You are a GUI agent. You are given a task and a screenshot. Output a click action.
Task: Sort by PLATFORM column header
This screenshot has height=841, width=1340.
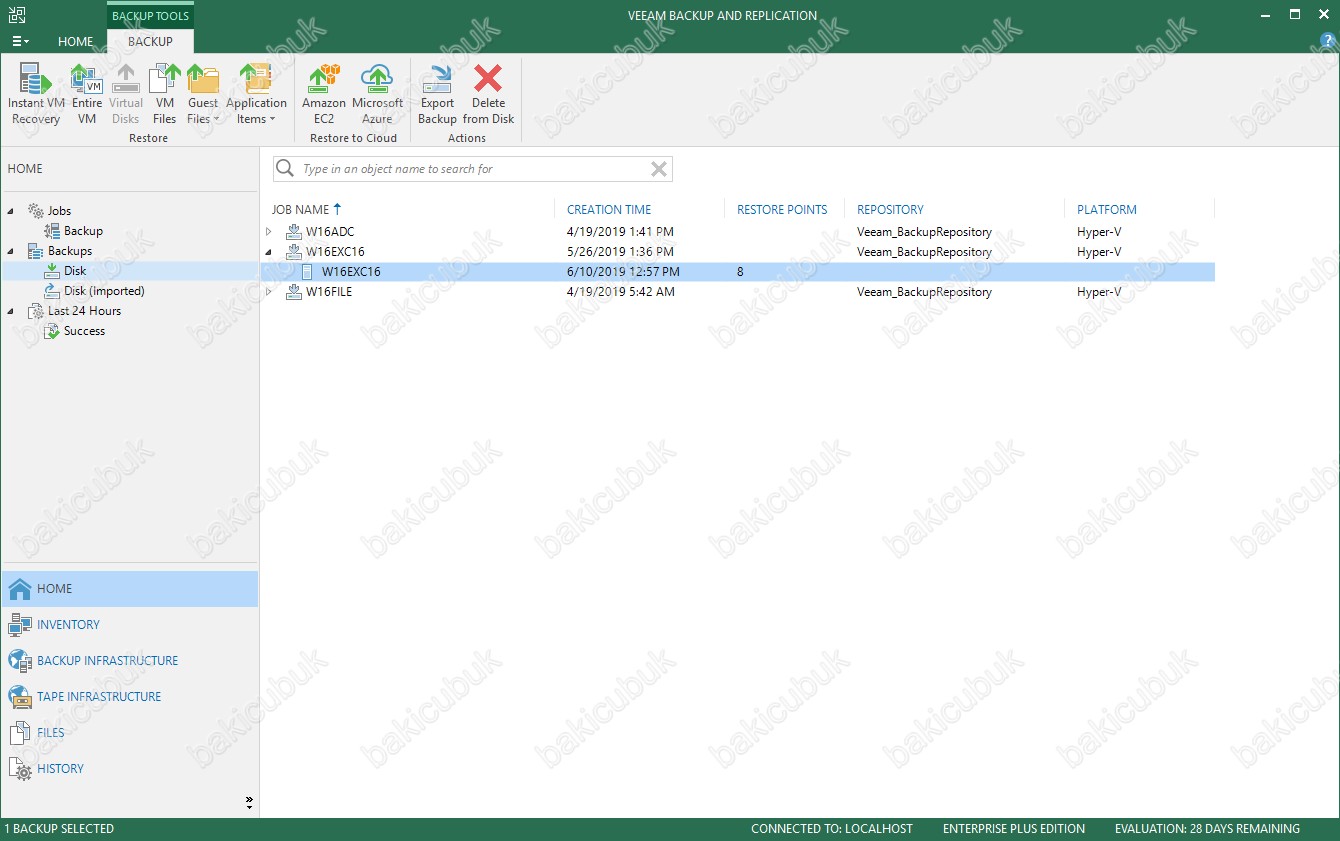[1107, 210]
